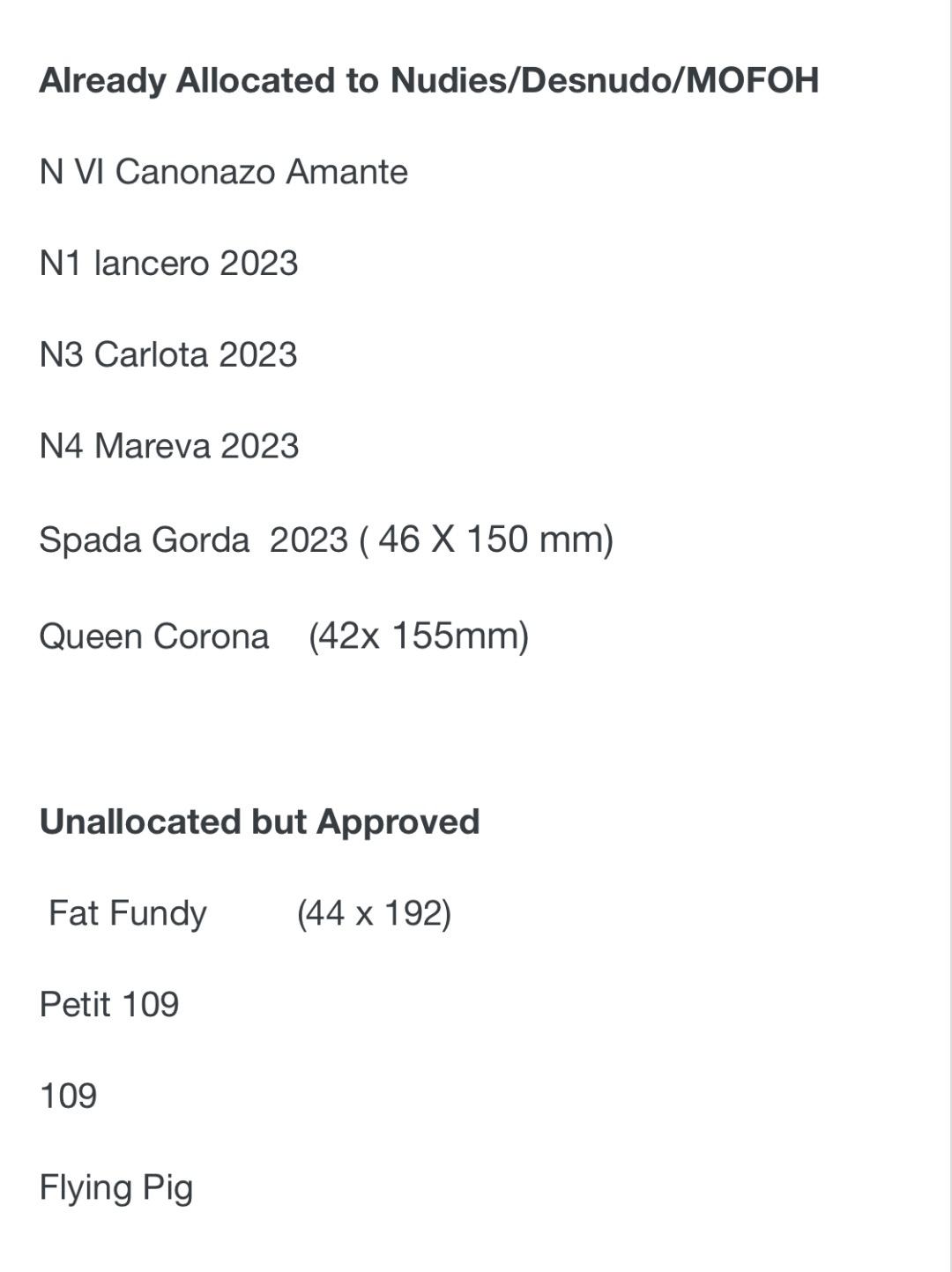Select the N1 lancero 2023 entry
The width and height of the screenshot is (952, 1272).
[169, 264]
